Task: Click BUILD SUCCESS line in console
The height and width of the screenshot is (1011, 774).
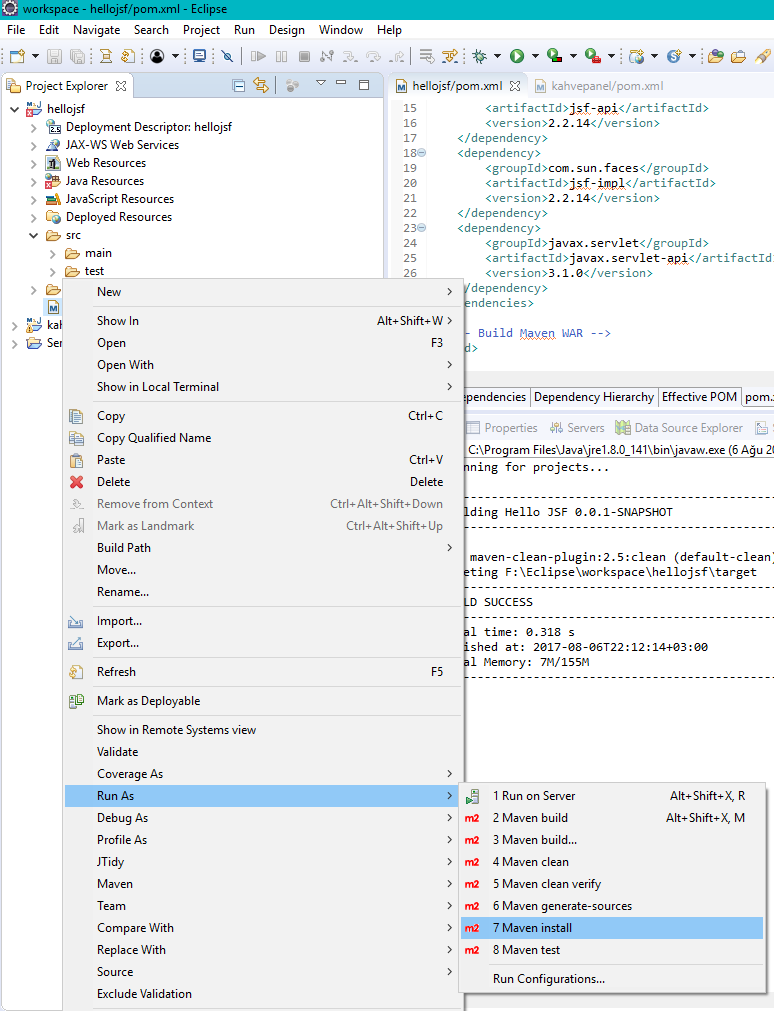Action: (499, 602)
